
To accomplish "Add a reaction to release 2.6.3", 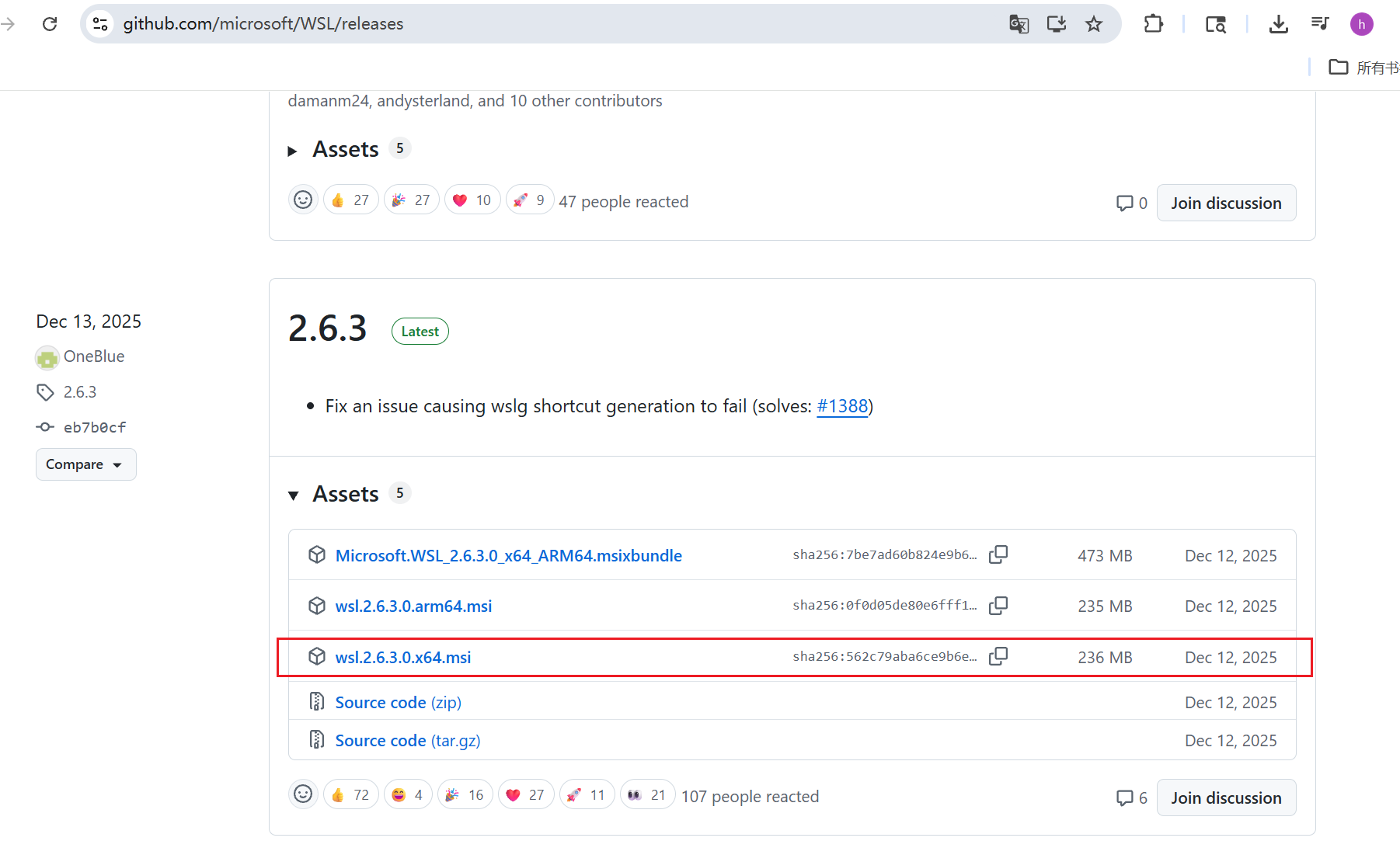I will coord(303,794).
